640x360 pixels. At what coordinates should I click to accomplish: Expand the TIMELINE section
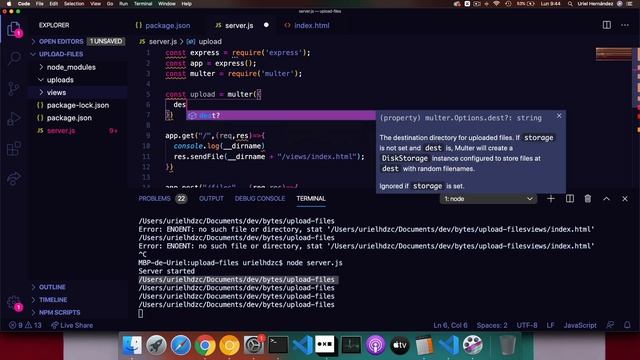pyautogui.click(x=53, y=300)
